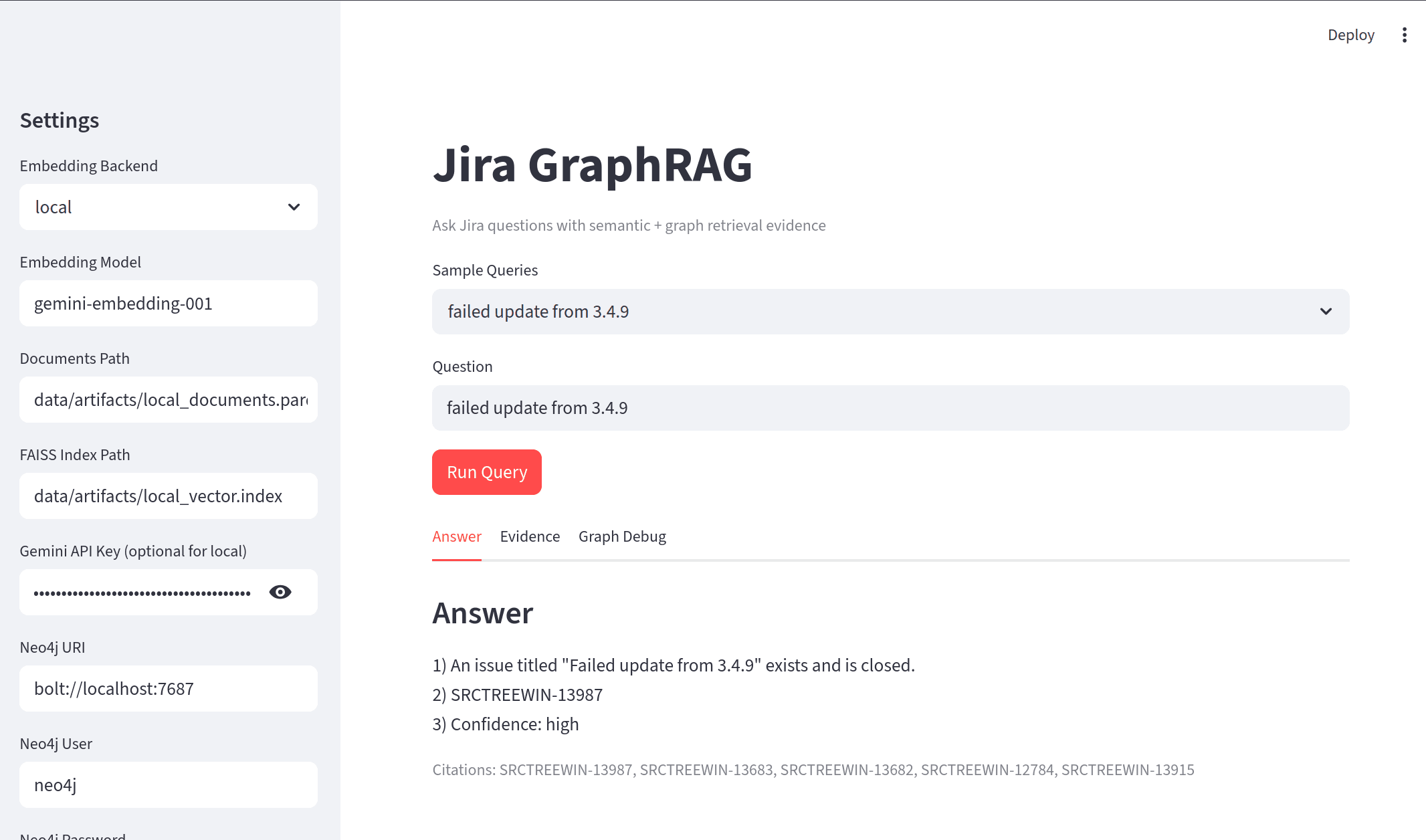Click the Citations line text
Image resolution: width=1426 pixels, height=840 pixels.
pyautogui.click(x=813, y=770)
